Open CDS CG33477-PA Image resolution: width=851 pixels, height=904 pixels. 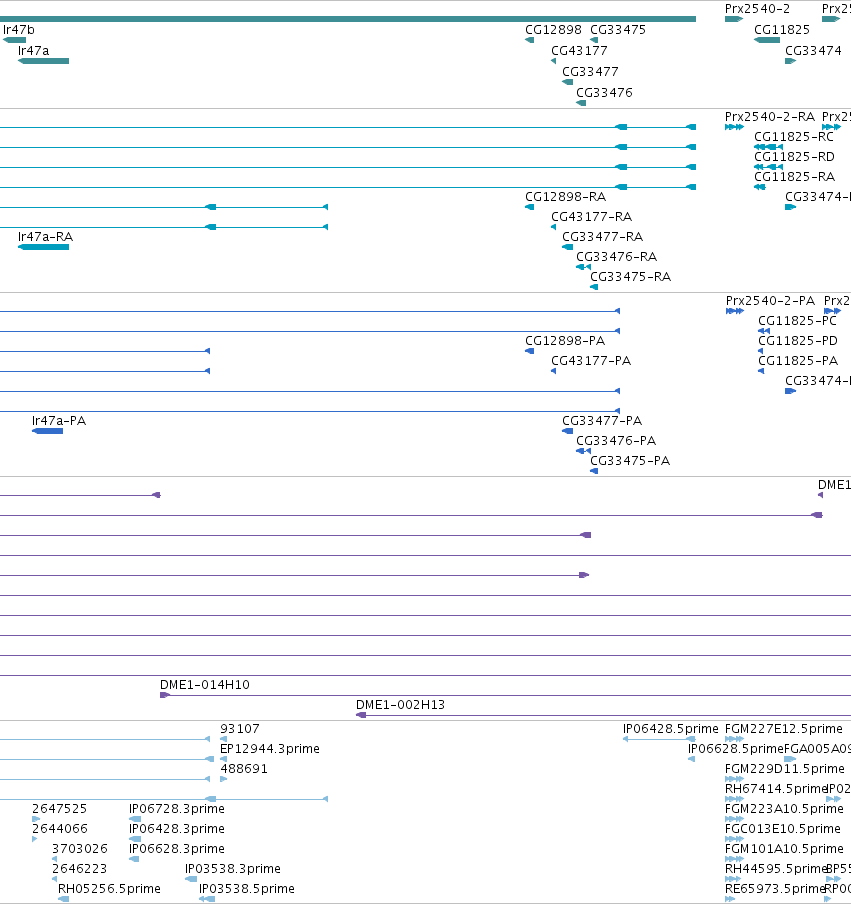567,431
